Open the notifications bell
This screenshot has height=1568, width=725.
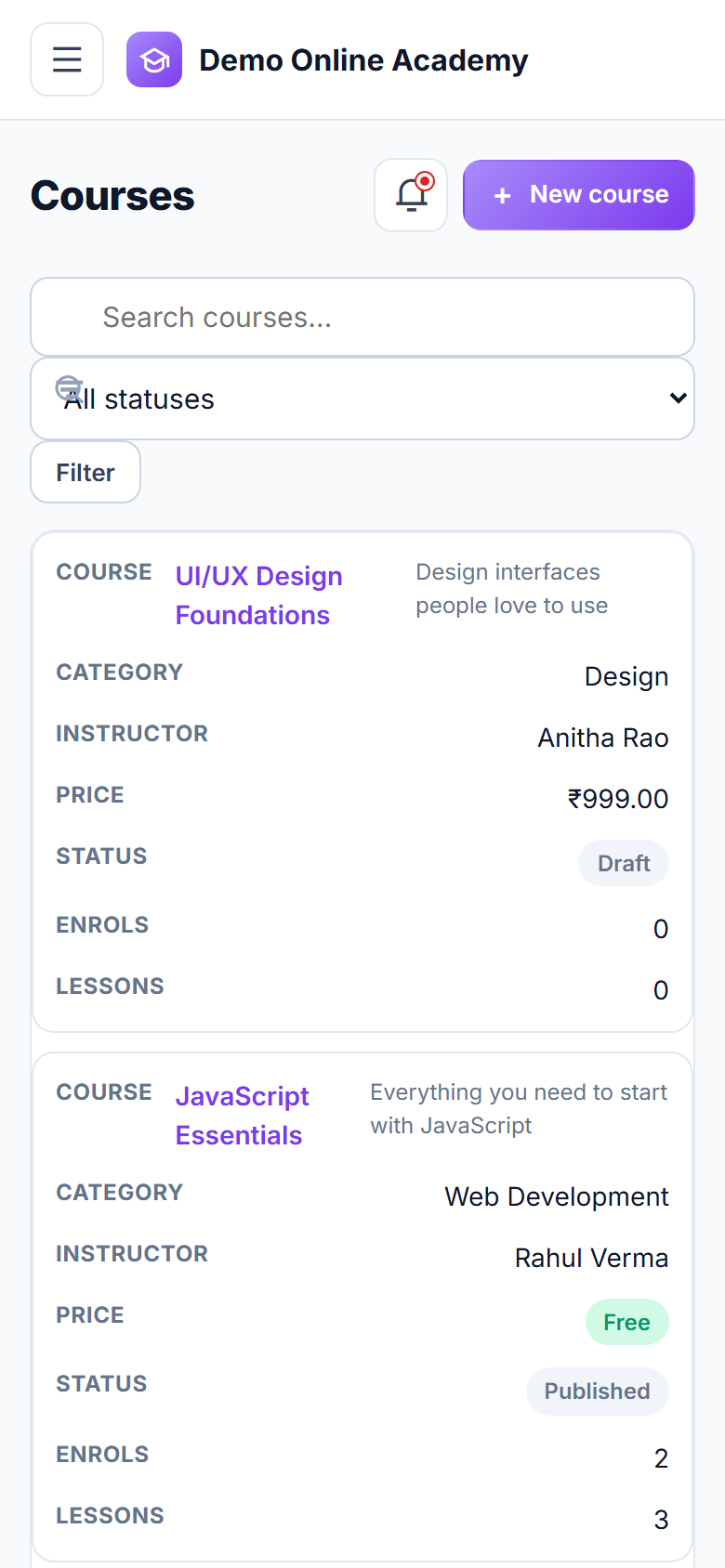[411, 195]
